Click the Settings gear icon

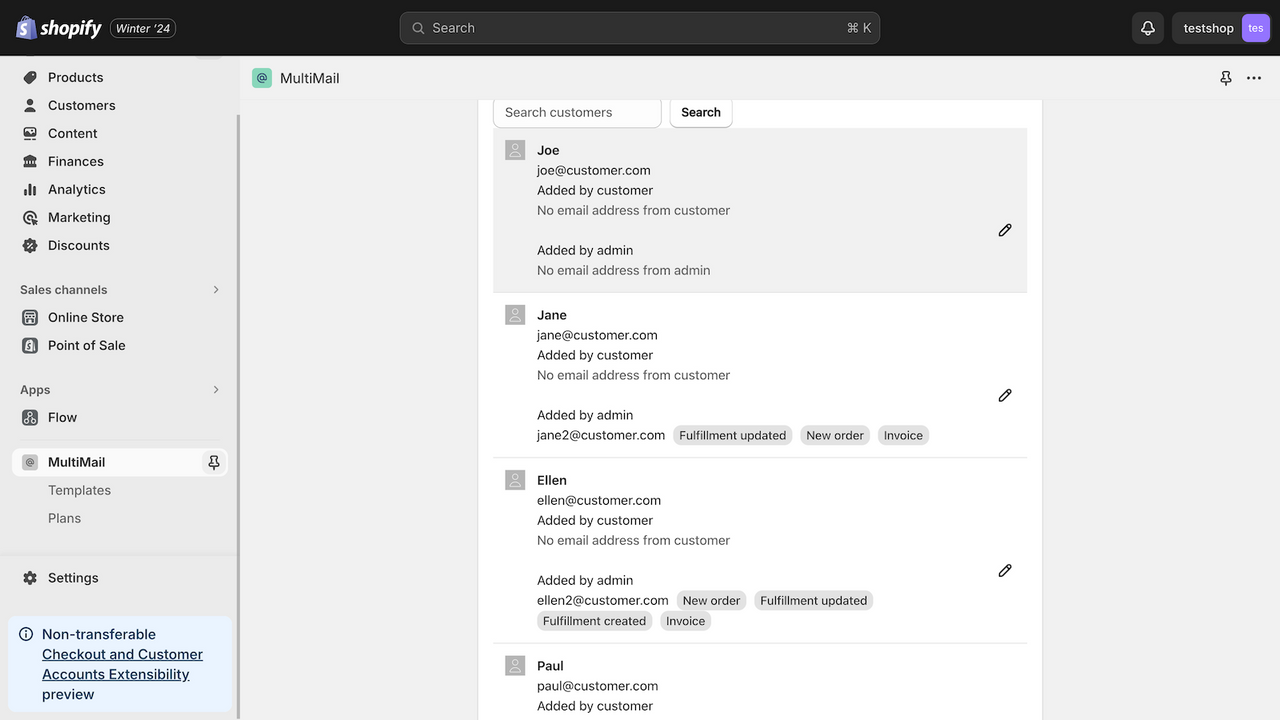[x=30, y=578]
